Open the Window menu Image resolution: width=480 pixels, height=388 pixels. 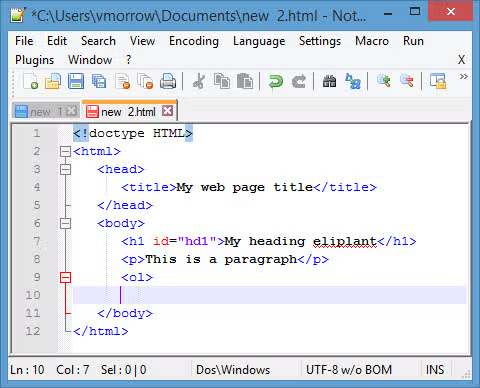click(x=90, y=60)
